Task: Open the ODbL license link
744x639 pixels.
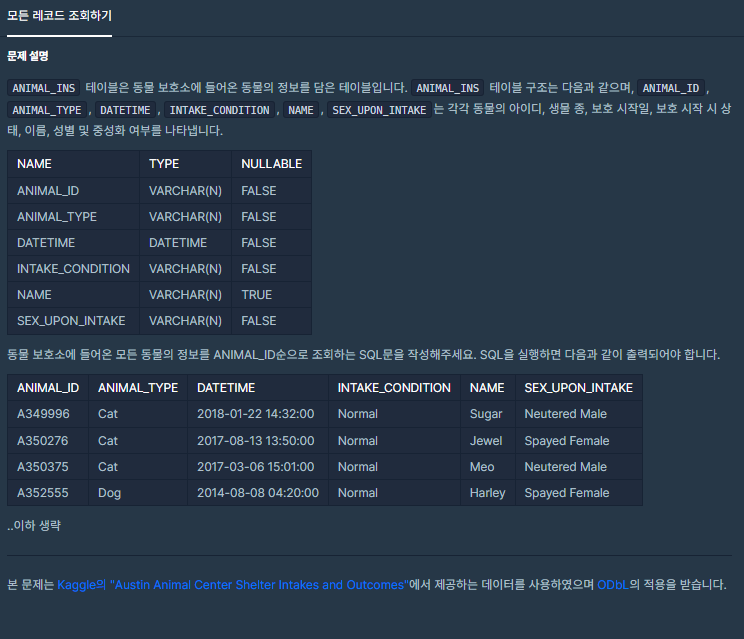Action: (x=613, y=584)
